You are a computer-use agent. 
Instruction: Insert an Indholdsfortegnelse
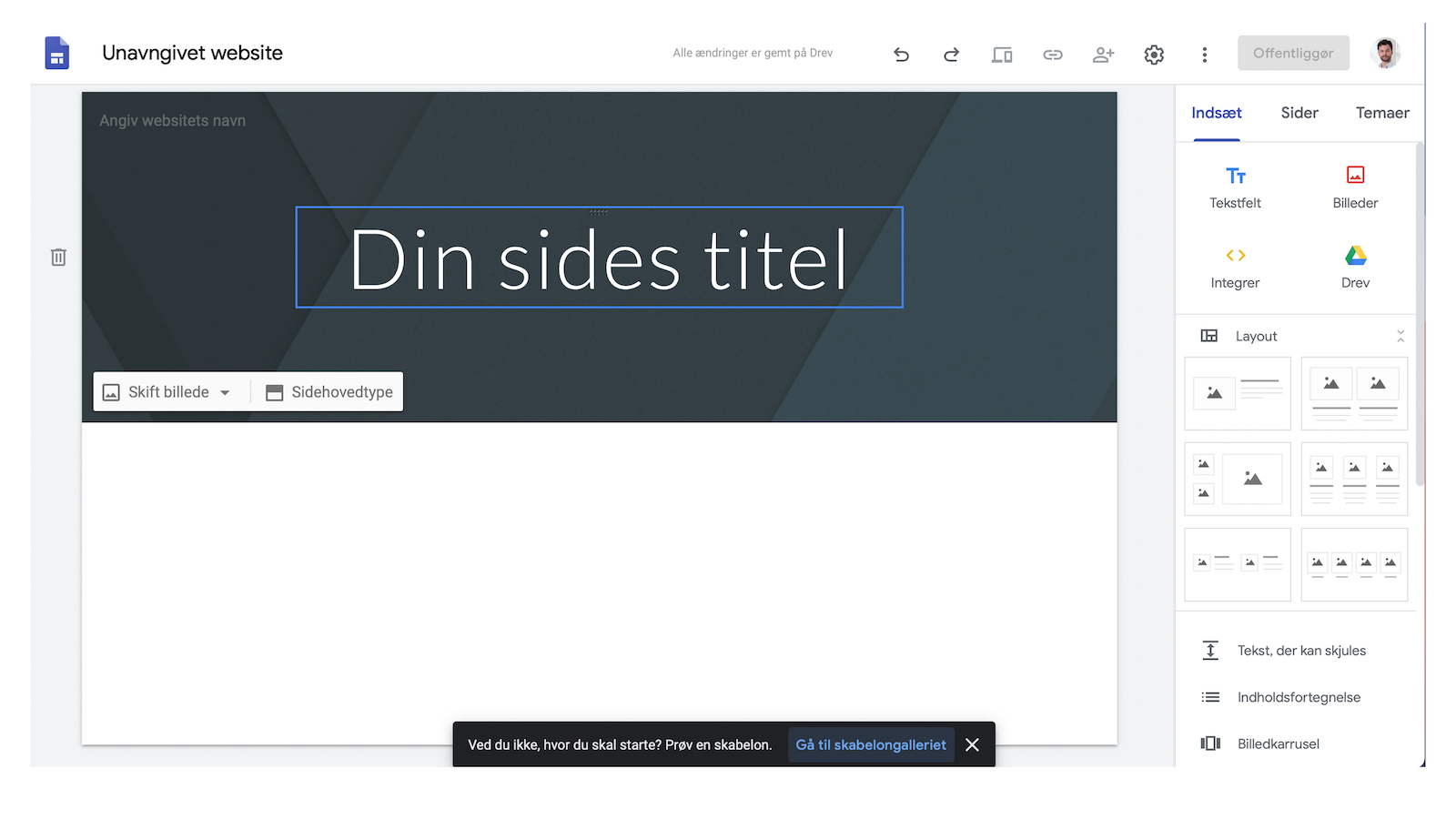pos(1299,696)
